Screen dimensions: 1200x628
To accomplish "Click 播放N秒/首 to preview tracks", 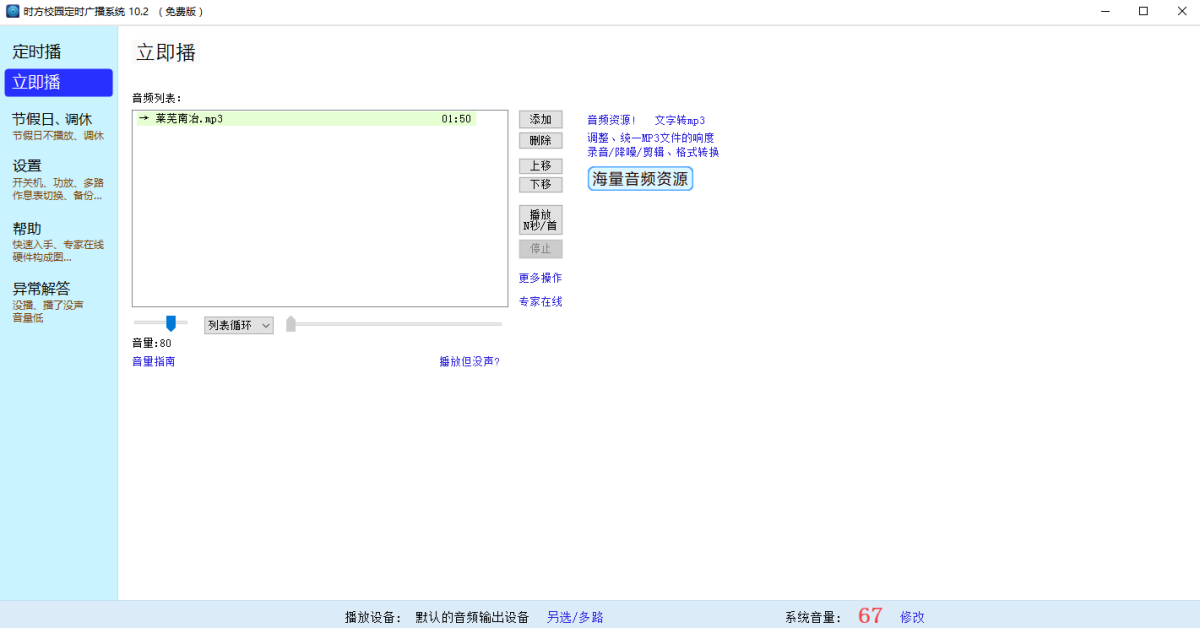I will tap(540, 219).
